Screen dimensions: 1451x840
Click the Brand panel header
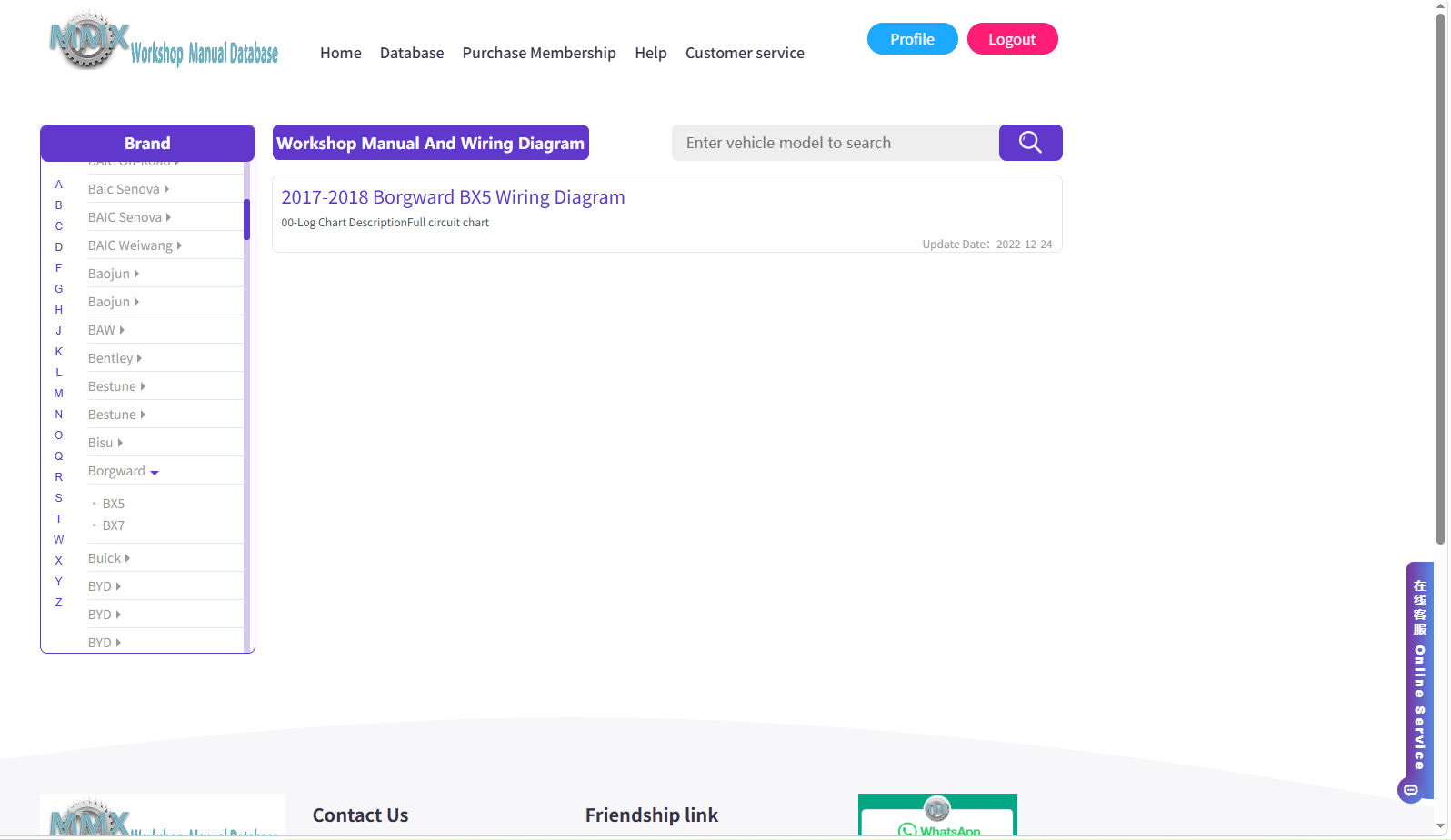coord(147,143)
